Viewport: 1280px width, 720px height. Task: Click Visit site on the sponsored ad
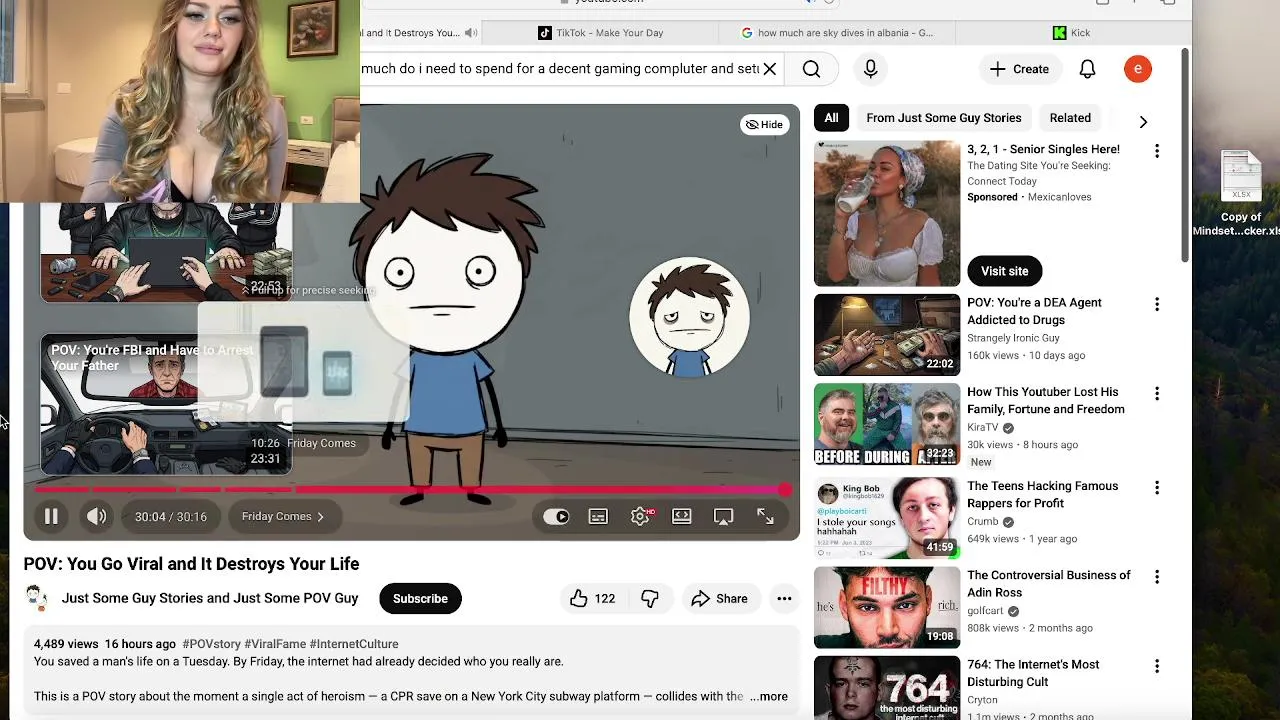click(x=1004, y=271)
